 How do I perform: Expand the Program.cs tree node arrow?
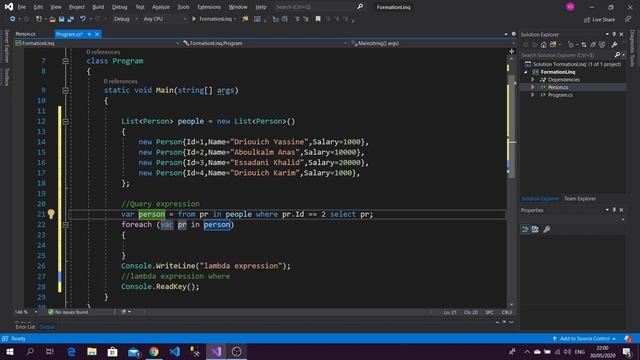[x=533, y=95]
